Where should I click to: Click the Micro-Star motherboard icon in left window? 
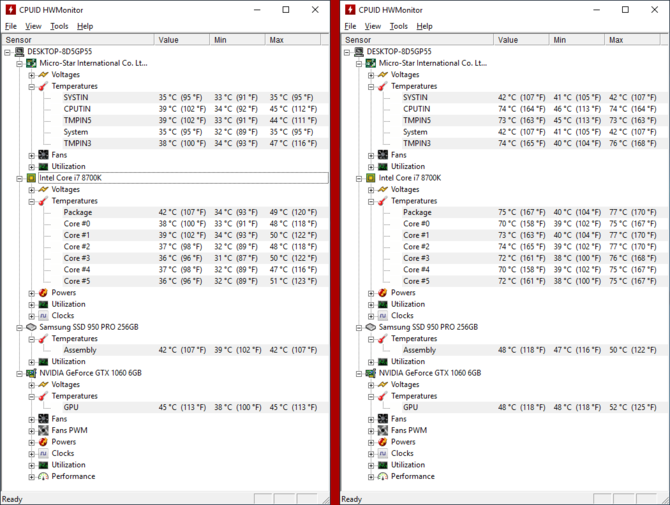click(31, 63)
